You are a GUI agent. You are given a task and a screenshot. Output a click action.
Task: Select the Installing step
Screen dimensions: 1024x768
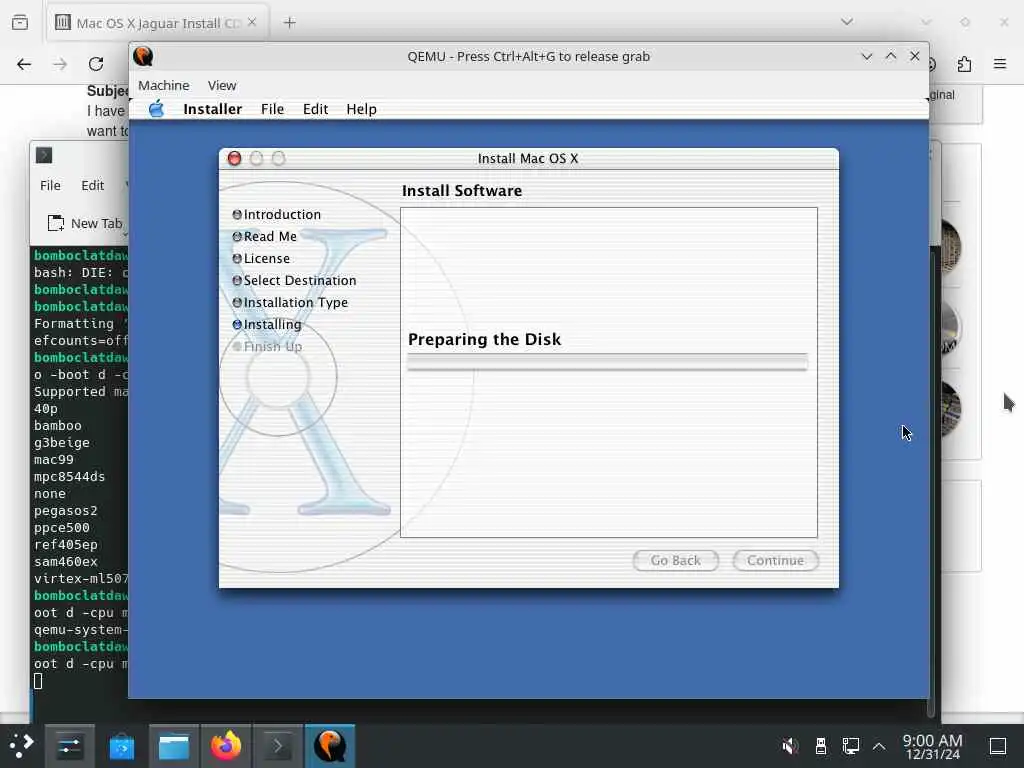[x=267, y=325]
